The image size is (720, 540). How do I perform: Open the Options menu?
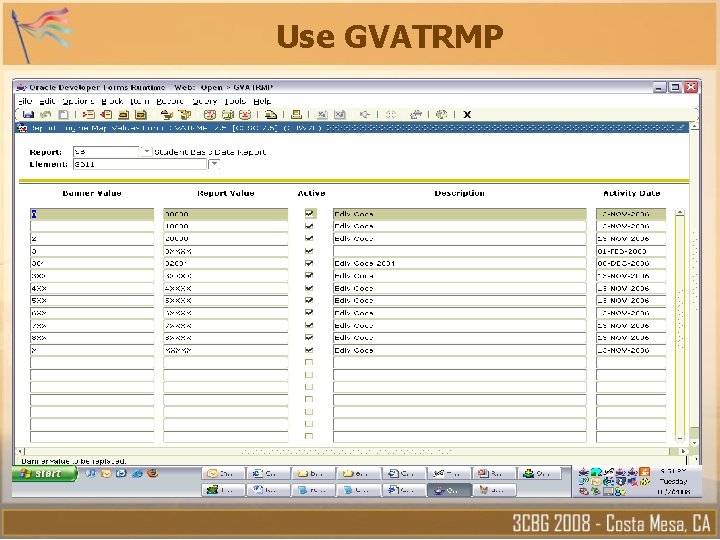point(78,101)
